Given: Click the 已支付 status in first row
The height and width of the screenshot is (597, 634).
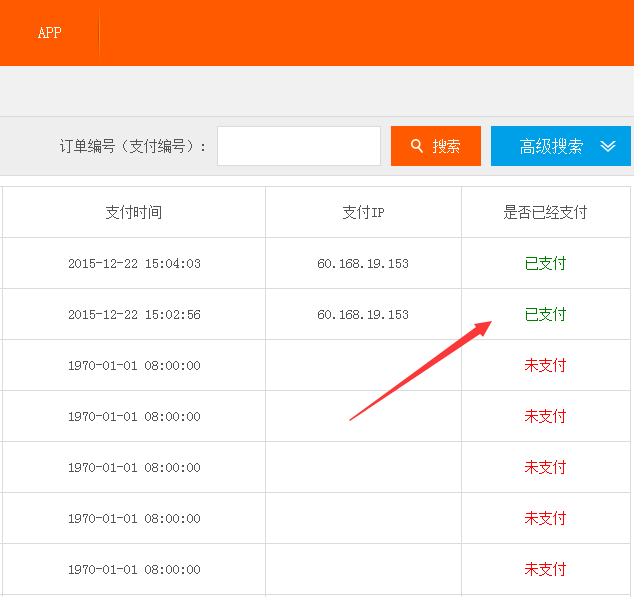Looking at the screenshot, I should pos(545,263).
